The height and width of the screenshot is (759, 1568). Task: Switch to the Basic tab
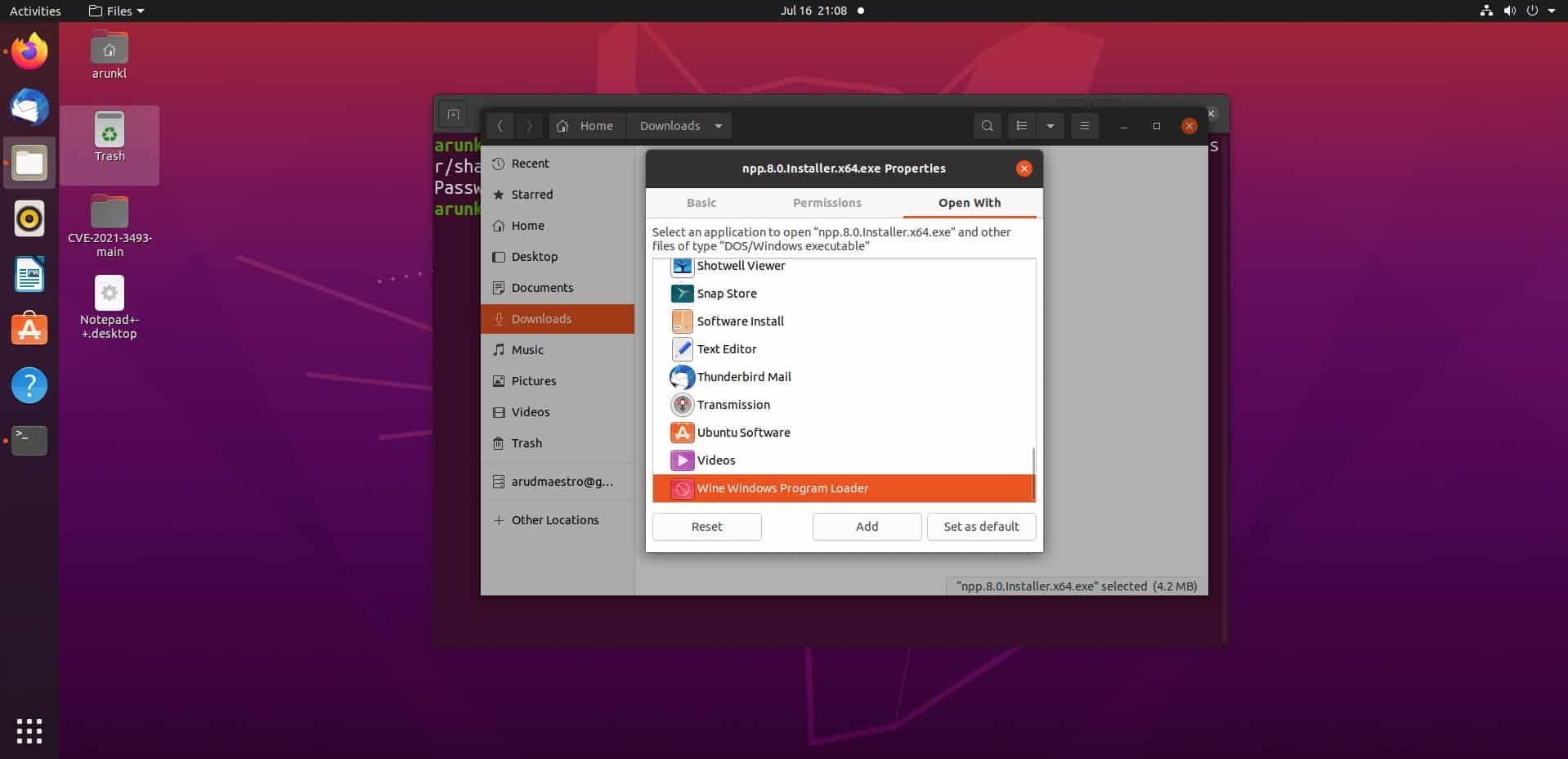point(701,203)
